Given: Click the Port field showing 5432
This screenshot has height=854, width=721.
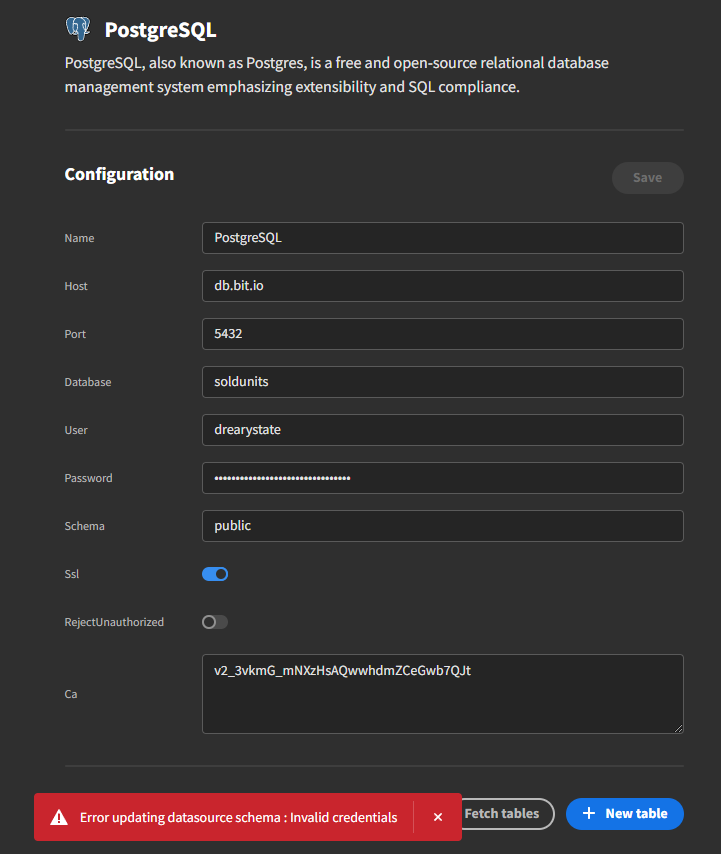Looking at the screenshot, I should tap(442, 333).
